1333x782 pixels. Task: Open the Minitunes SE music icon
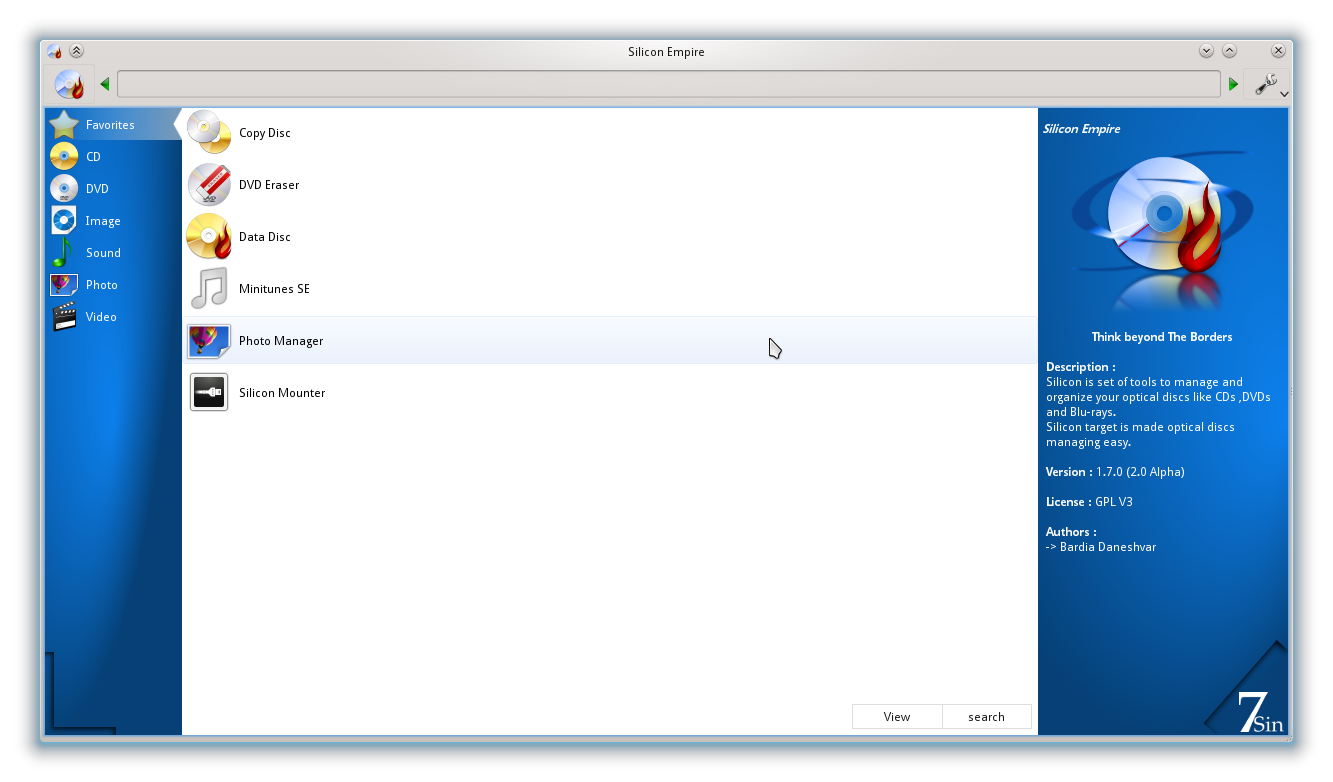(x=209, y=289)
